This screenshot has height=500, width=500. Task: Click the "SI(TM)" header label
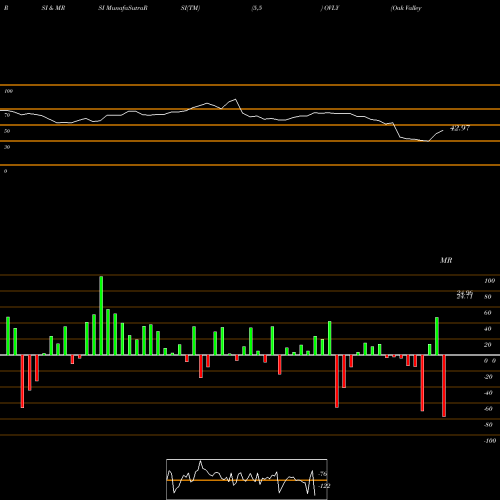point(190,8)
